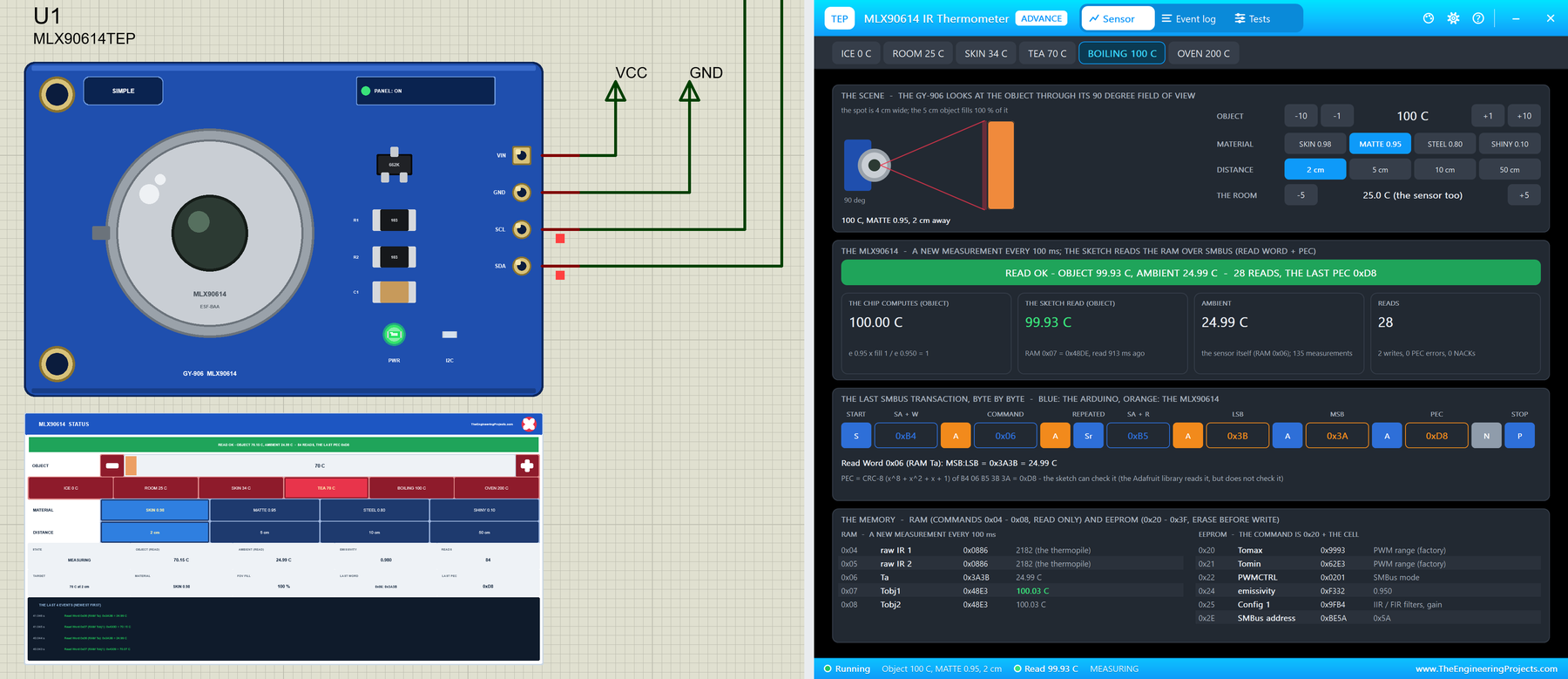Click the GND pin pad on GY-906 board
Screen dimensions: 1568x679
pyautogui.click(x=521, y=192)
